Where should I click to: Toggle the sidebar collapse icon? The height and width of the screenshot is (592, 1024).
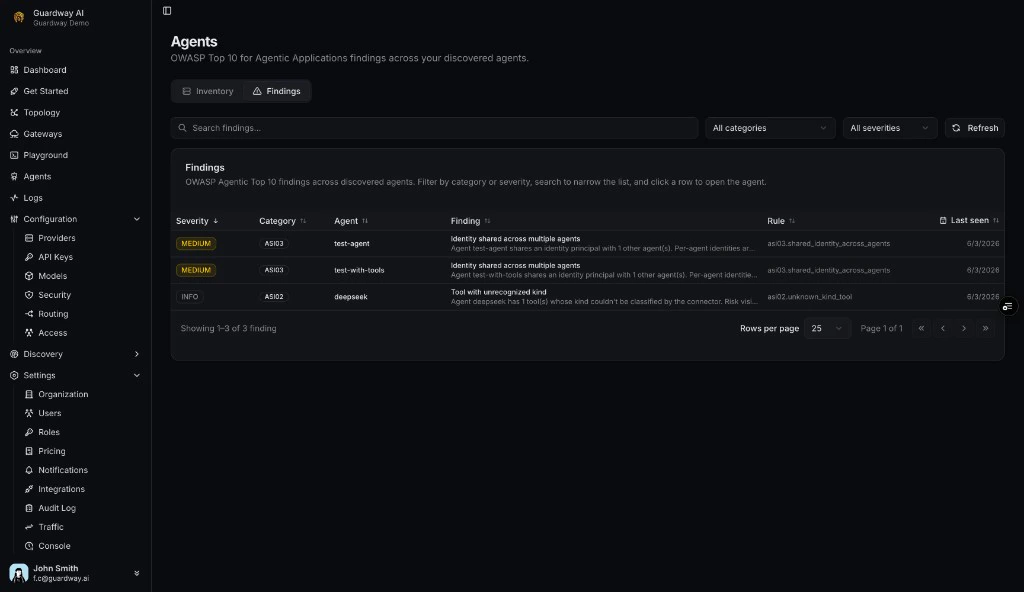point(167,10)
